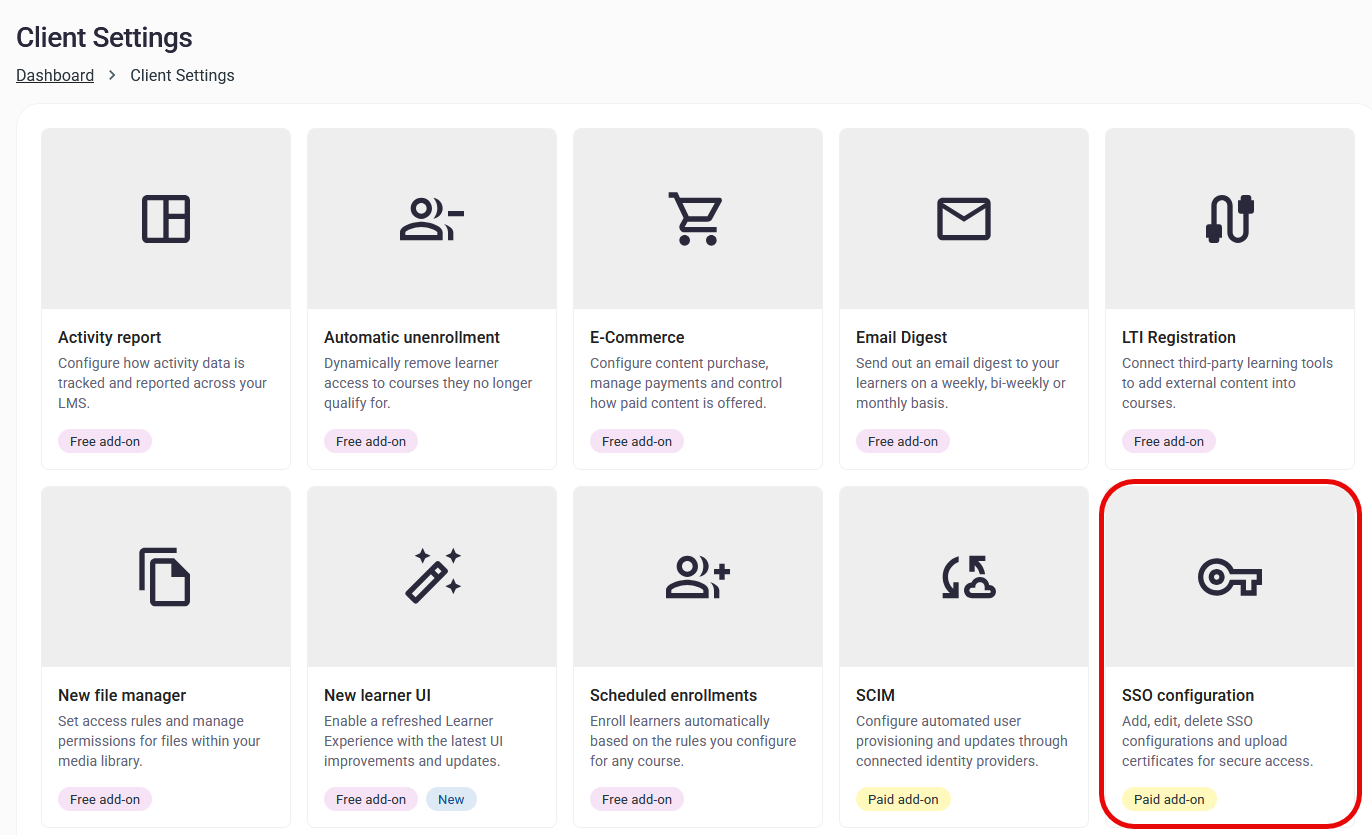The width and height of the screenshot is (1372, 835).
Task: Open the Scheduled enrollments card title
Action: point(673,696)
